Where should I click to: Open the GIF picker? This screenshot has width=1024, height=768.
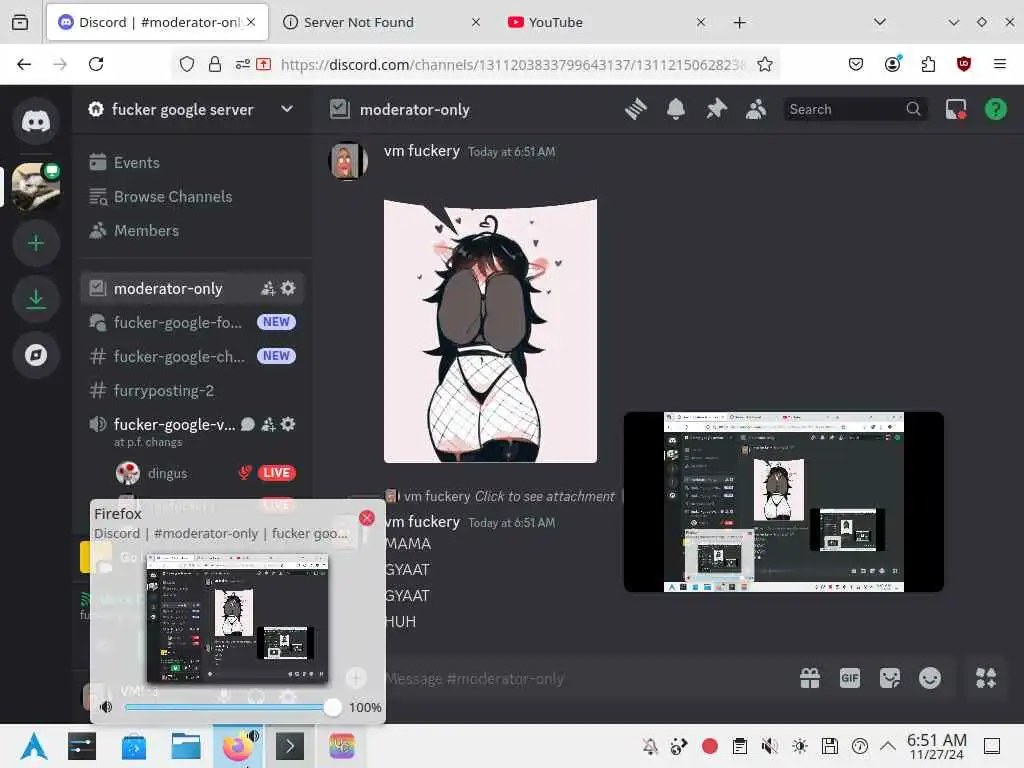coord(850,679)
